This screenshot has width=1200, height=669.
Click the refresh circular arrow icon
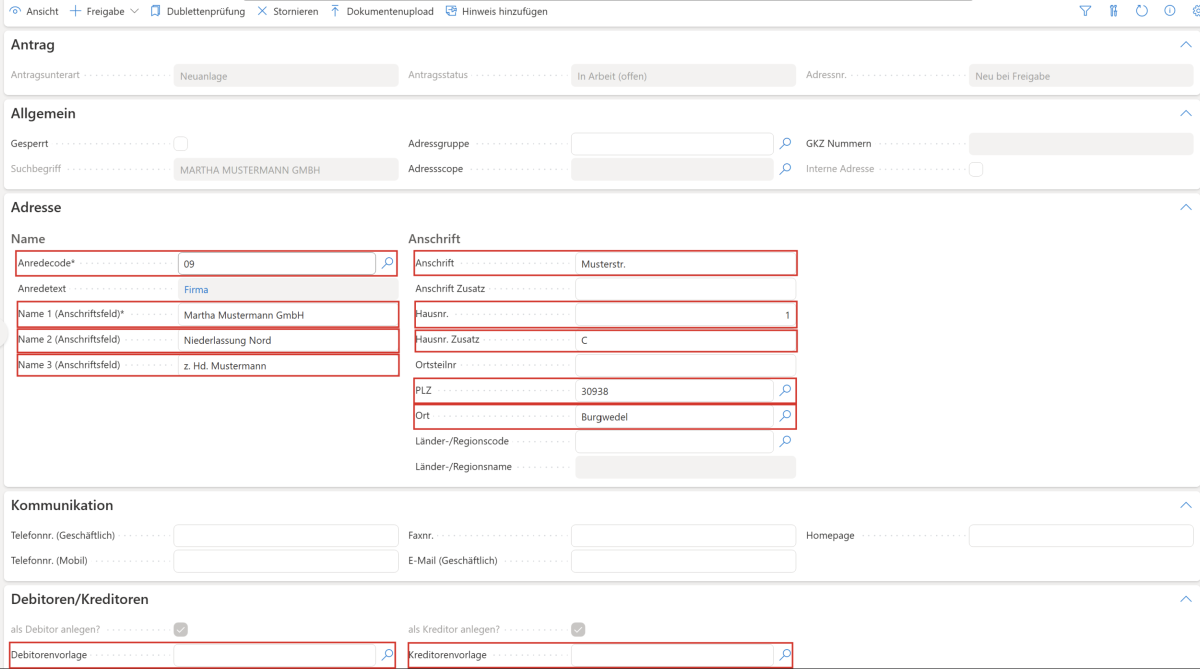pyautogui.click(x=1142, y=11)
